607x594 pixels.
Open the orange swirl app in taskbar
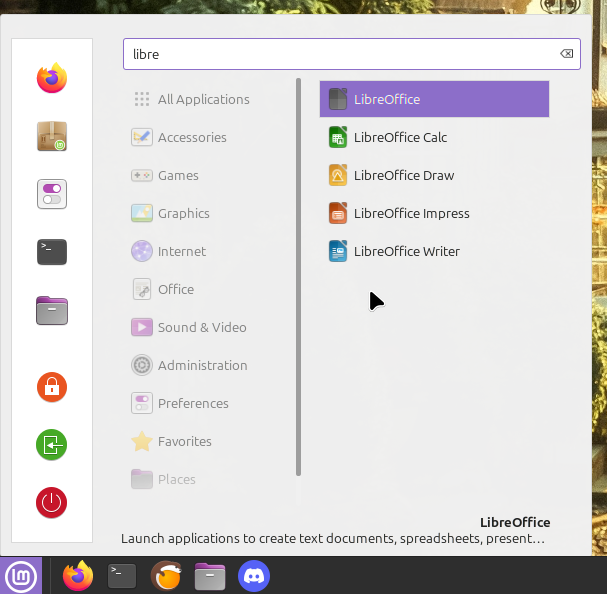166,576
